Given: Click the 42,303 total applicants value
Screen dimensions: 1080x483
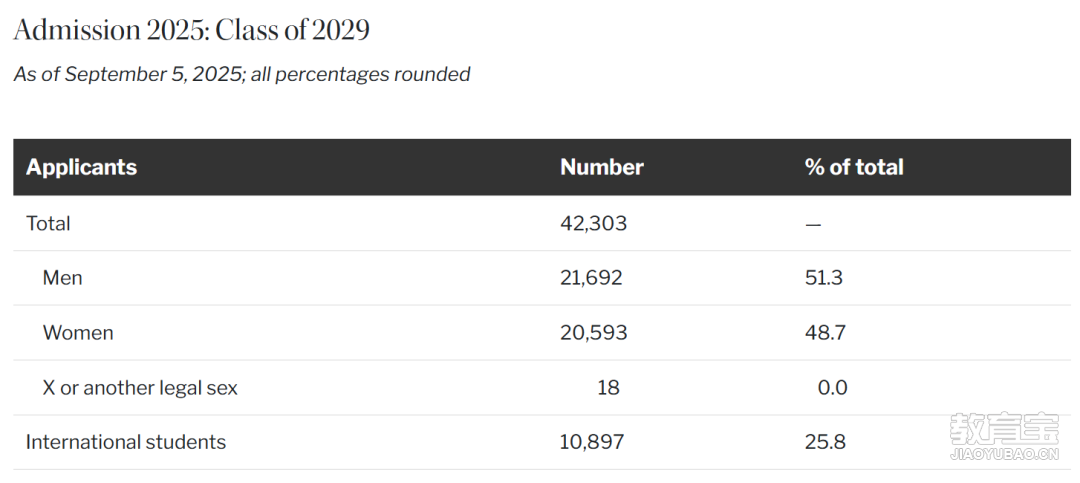Looking at the screenshot, I should pos(593,223).
